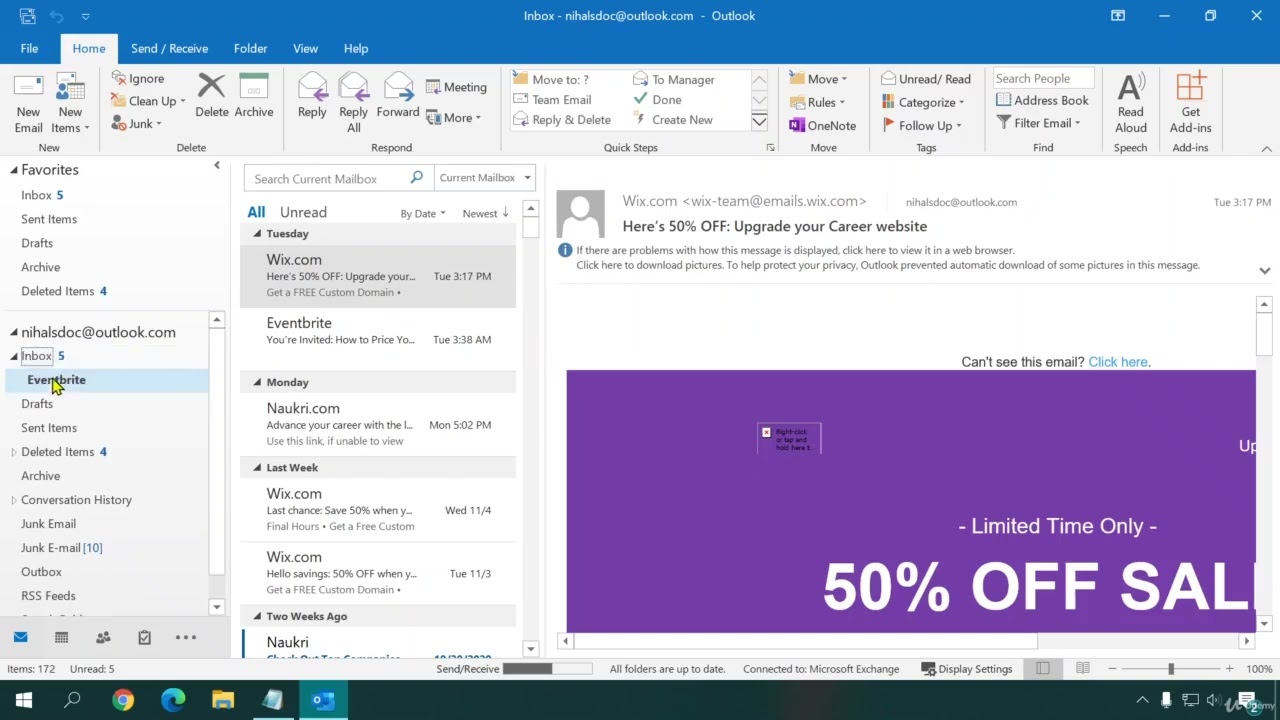Image resolution: width=1280 pixels, height=720 pixels.
Task: Adjust the zoom slider handle
Action: pos(1170,669)
